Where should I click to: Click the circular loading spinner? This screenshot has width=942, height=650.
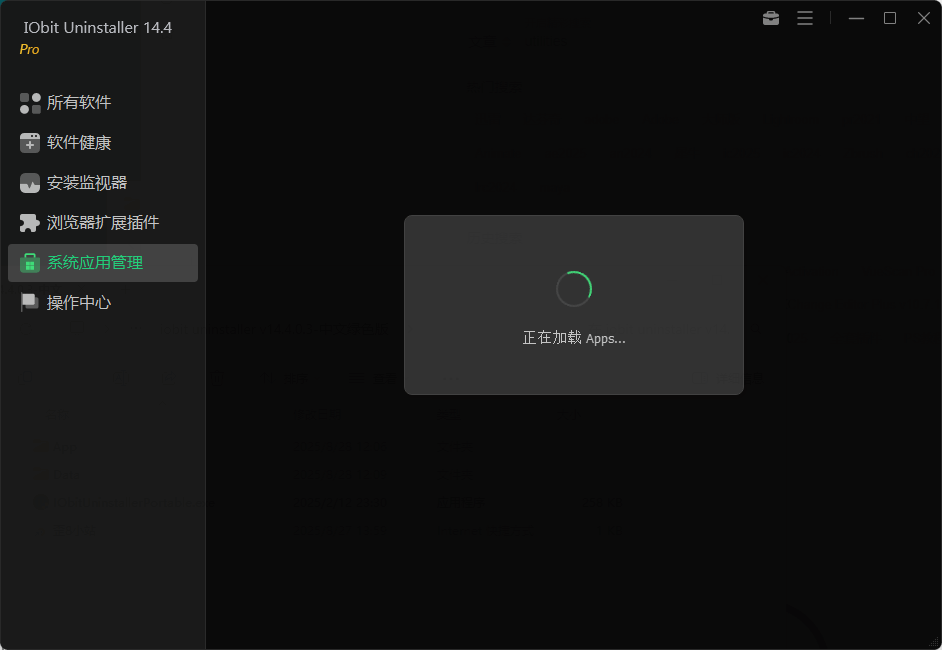573,288
